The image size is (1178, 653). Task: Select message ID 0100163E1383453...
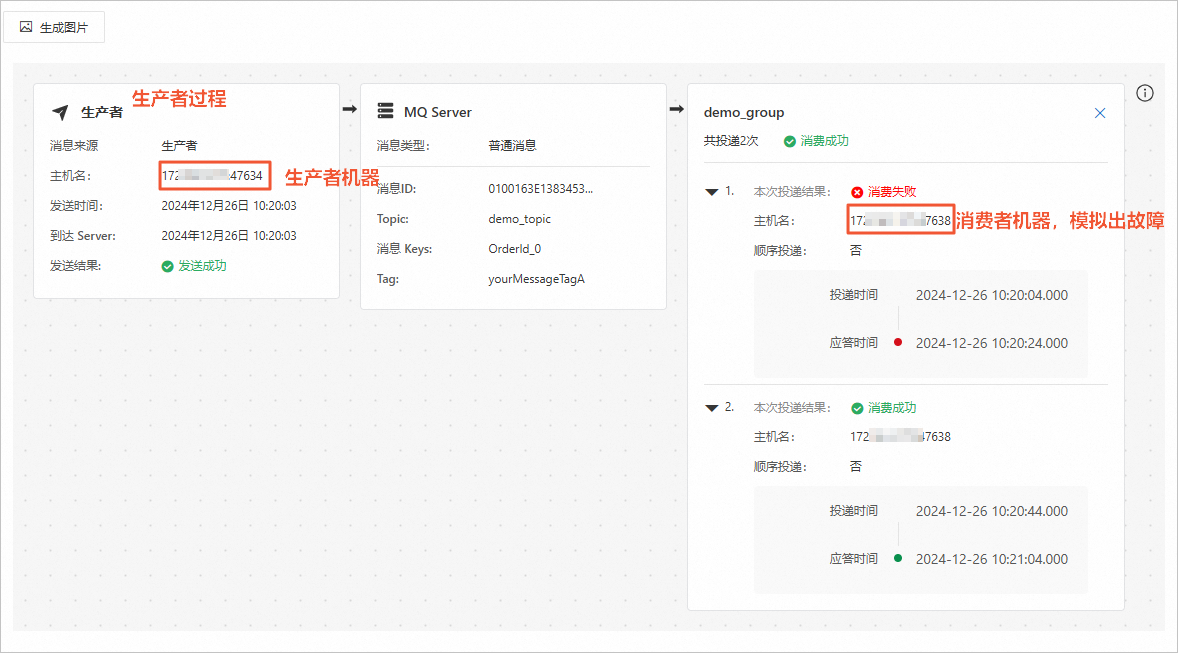(x=540, y=189)
